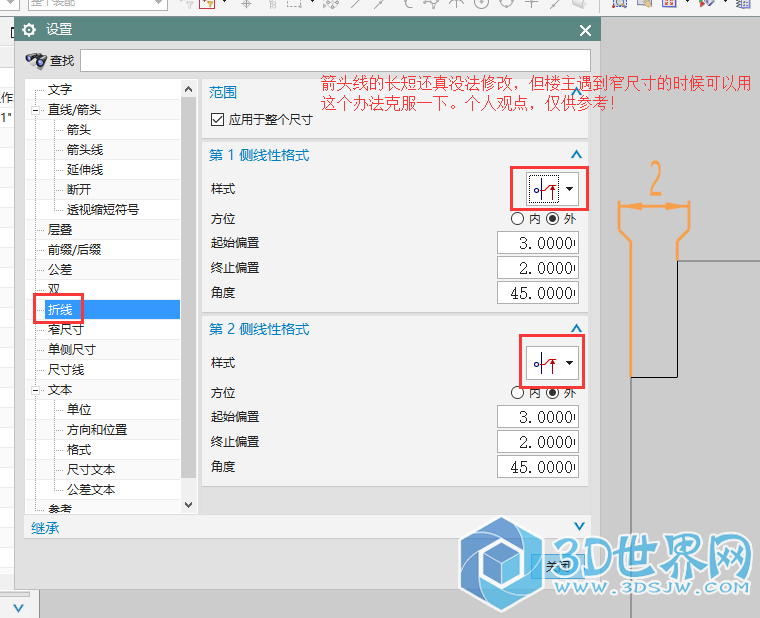Click side 1 终止偏置 field
The image size is (760, 618).
tap(538, 268)
